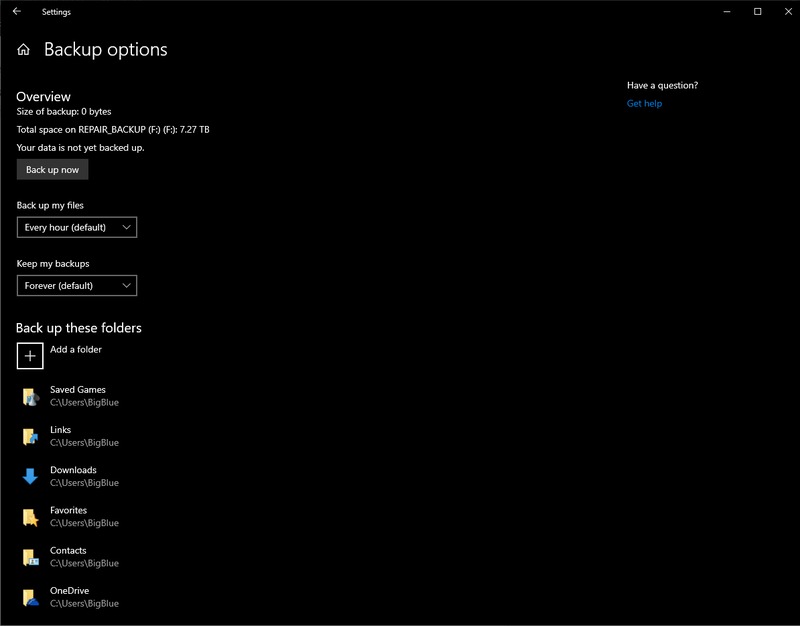Screen dimensions: 800x626
Task: Open the 'Keep my backups' retention dropdown
Action: click(x=76, y=286)
